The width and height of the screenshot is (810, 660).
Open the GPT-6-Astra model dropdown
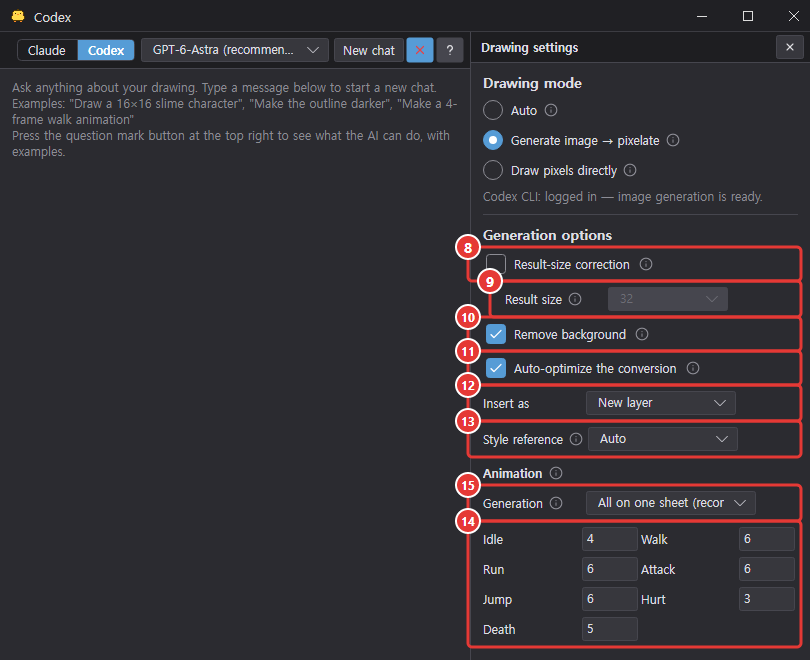pyautogui.click(x=235, y=50)
